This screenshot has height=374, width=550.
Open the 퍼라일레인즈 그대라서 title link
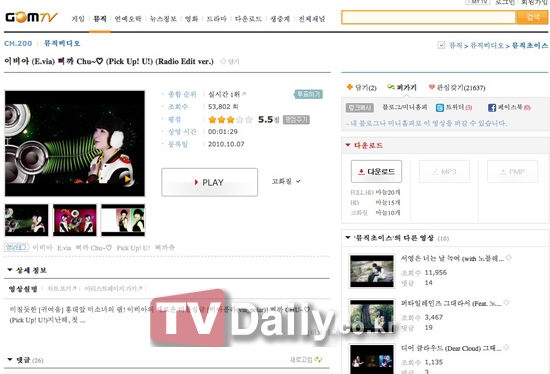[451, 303]
